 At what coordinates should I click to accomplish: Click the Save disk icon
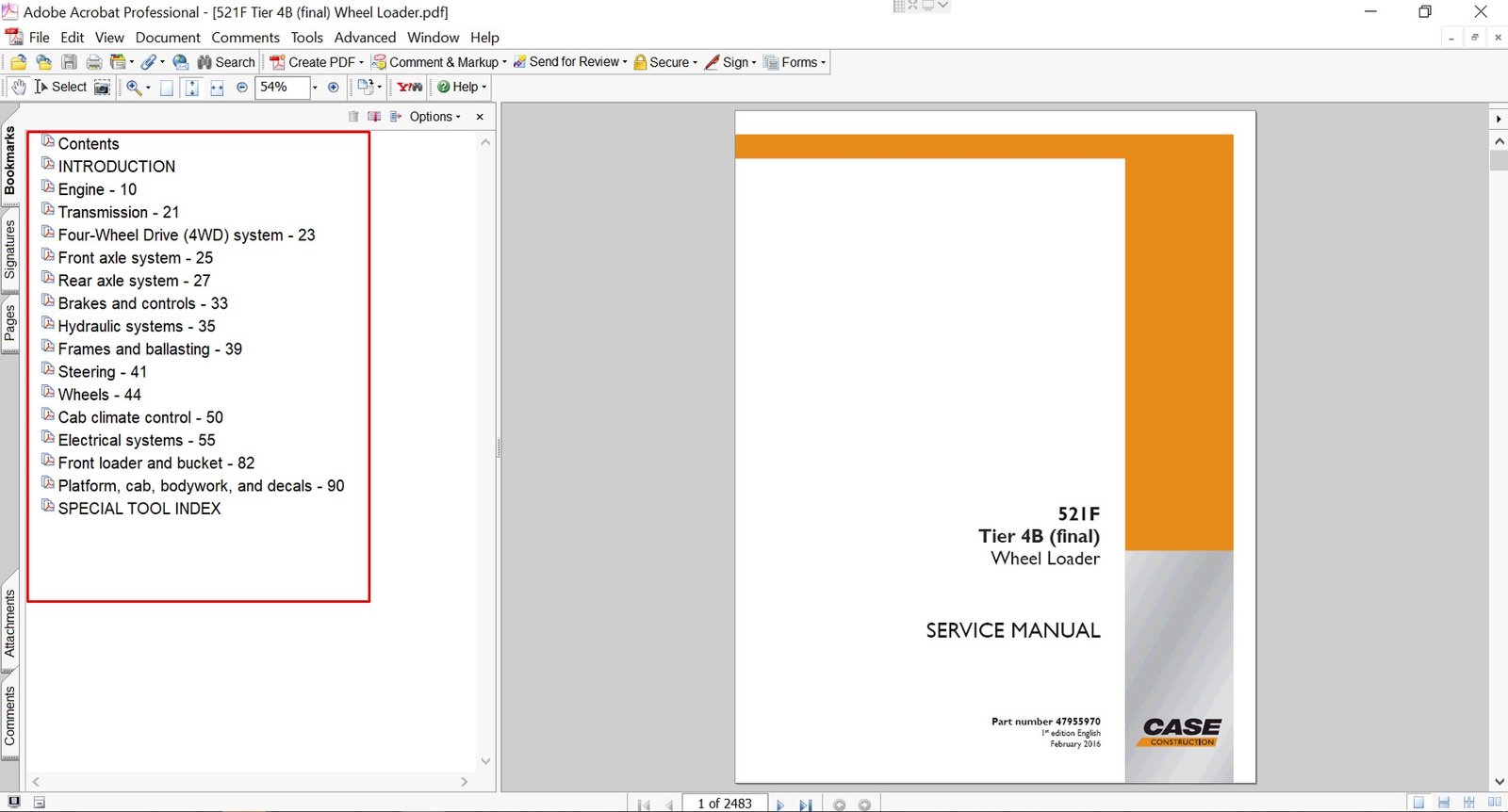pos(69,62)
